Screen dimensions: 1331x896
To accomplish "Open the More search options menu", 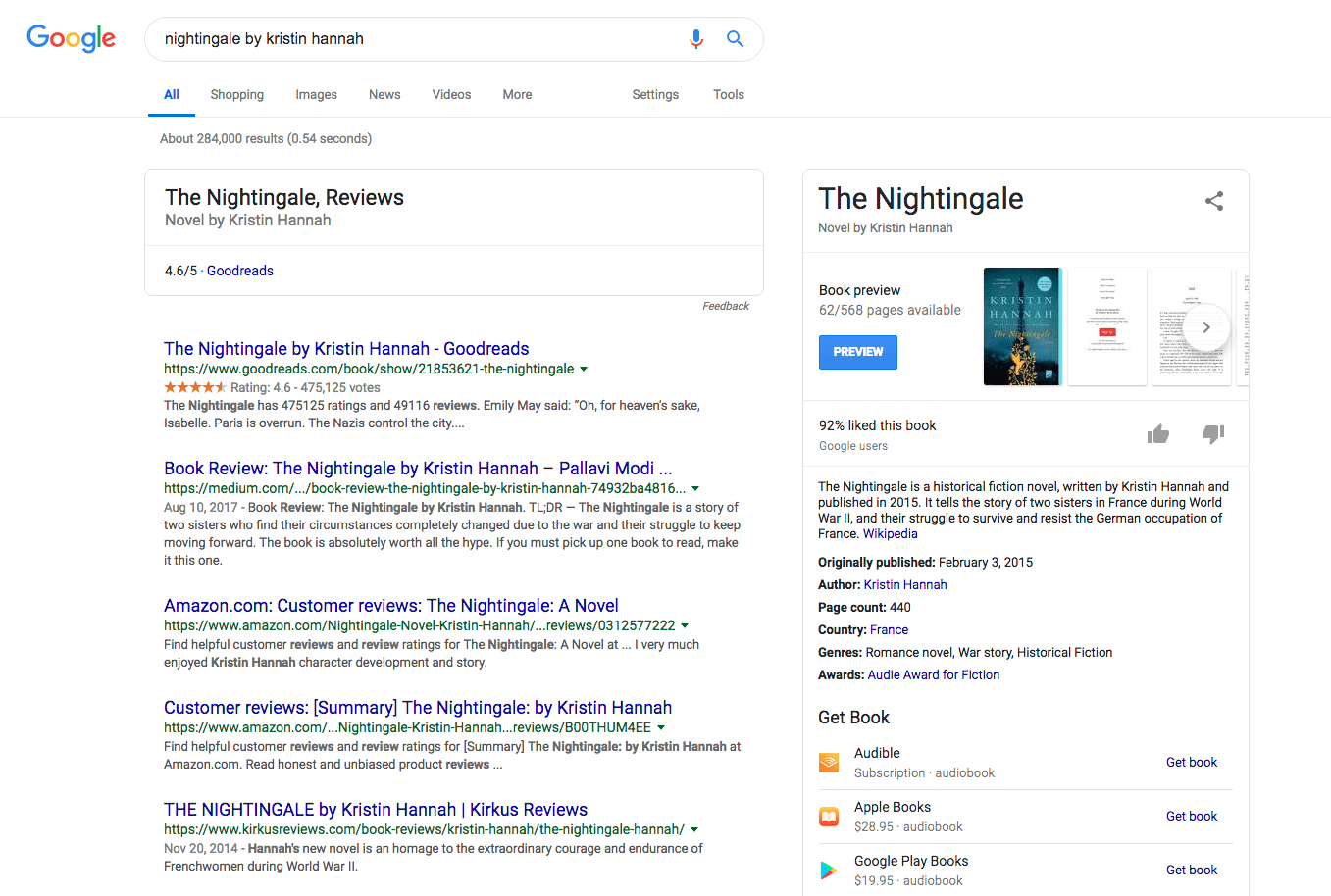I will point(517,95).
